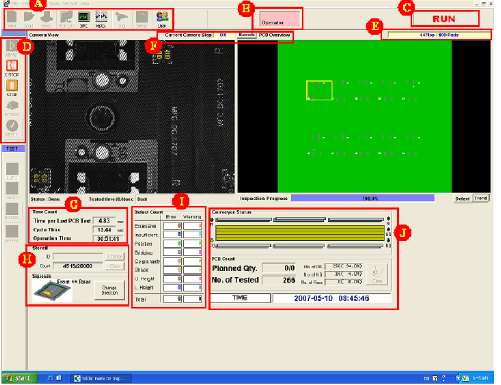The image size is (501, 385).
Task: Open the File menu
Action: coord(15,4)
